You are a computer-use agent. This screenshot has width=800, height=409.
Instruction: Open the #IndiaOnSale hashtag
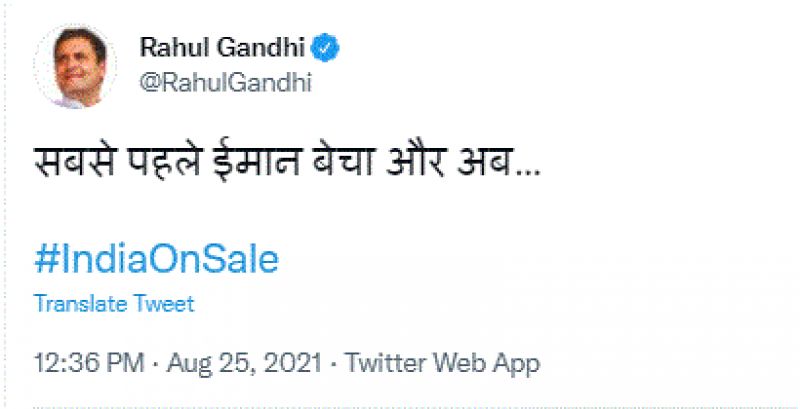point(156,259)
